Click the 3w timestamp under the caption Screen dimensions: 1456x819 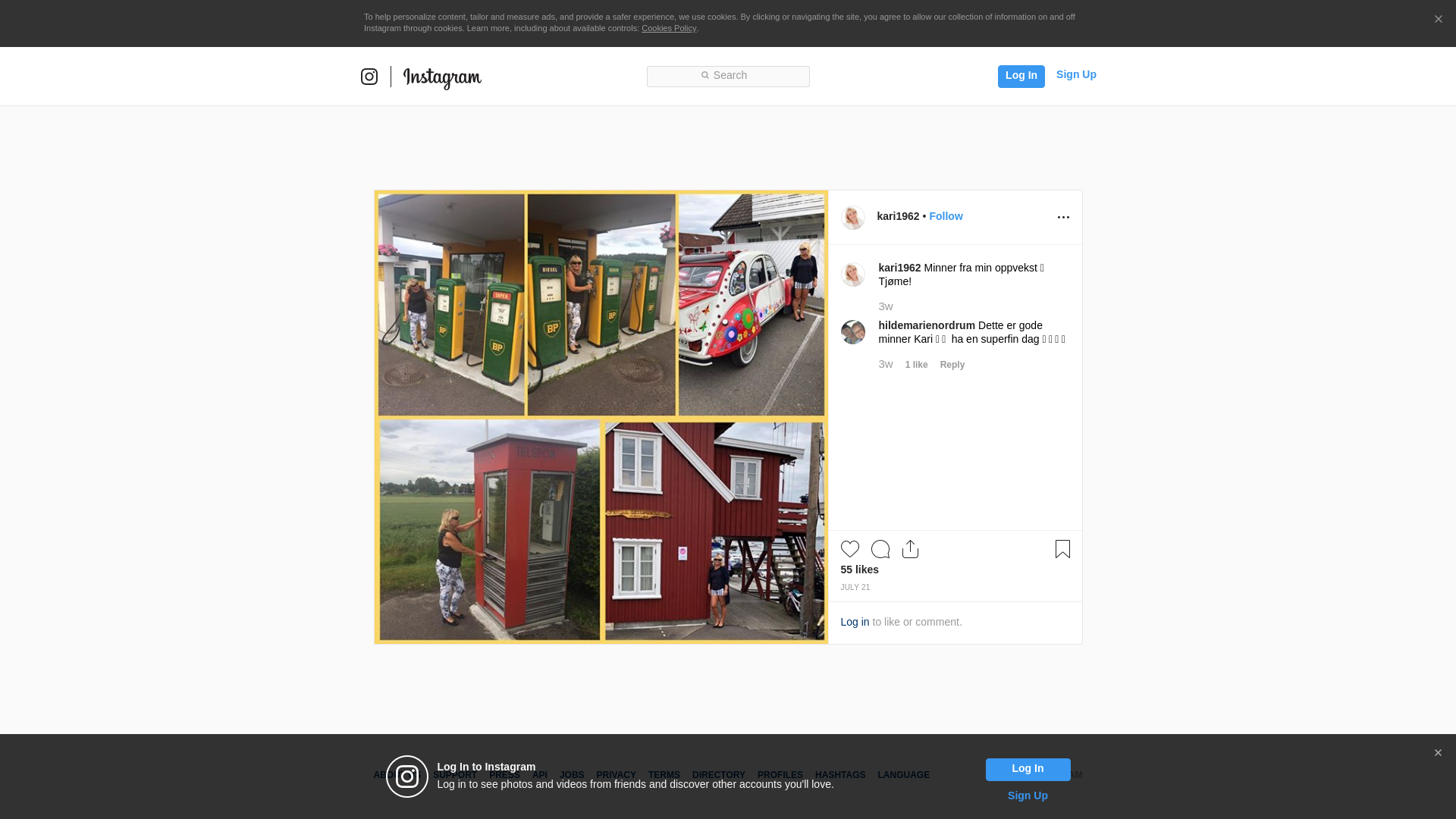tap(886, 306)
